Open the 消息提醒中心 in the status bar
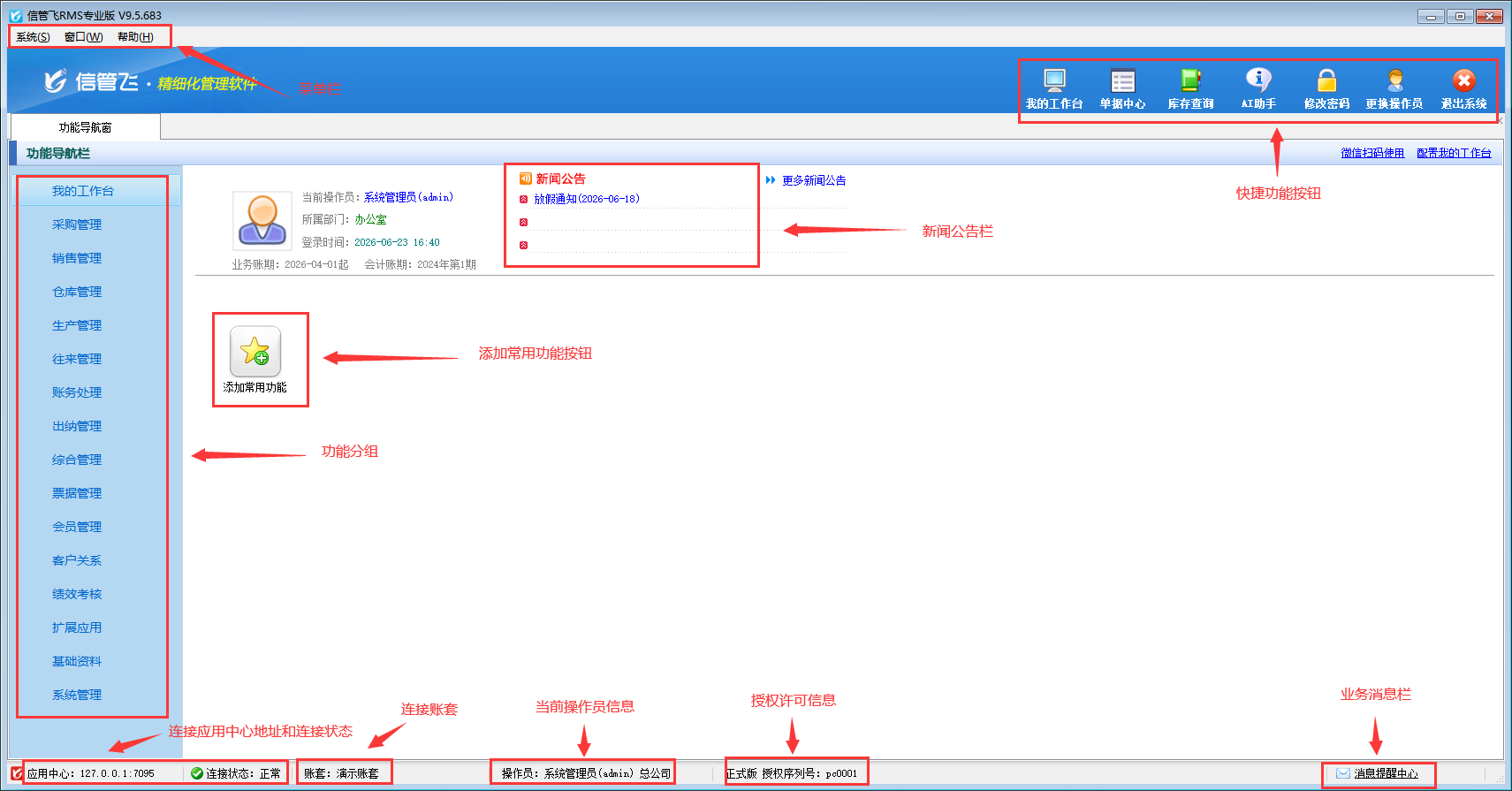The height and width of the screenshot is (791, 1512). click(x=1386, y=773)
